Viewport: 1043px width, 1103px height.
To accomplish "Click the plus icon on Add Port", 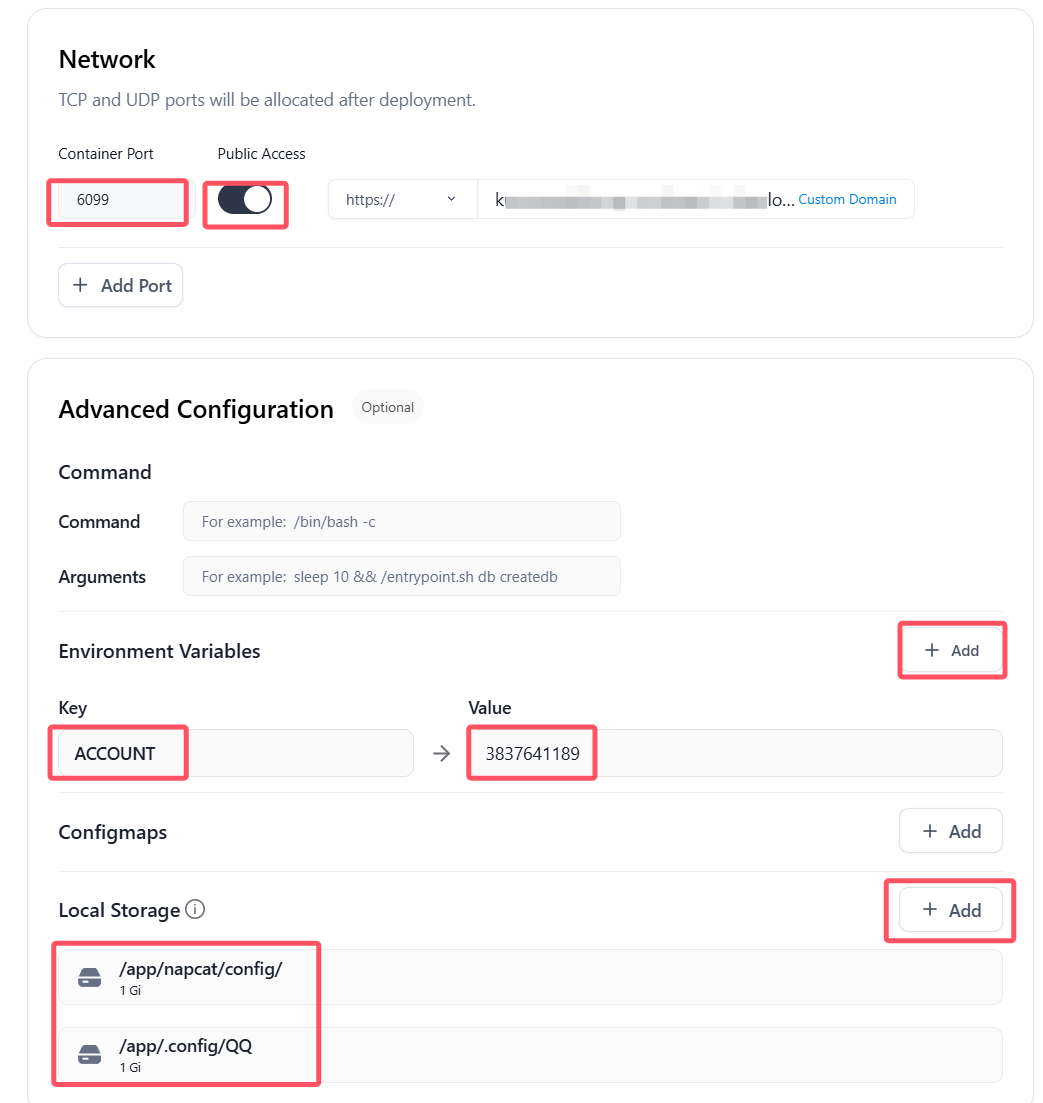I will pyautogui.click(x=81, y=285).
